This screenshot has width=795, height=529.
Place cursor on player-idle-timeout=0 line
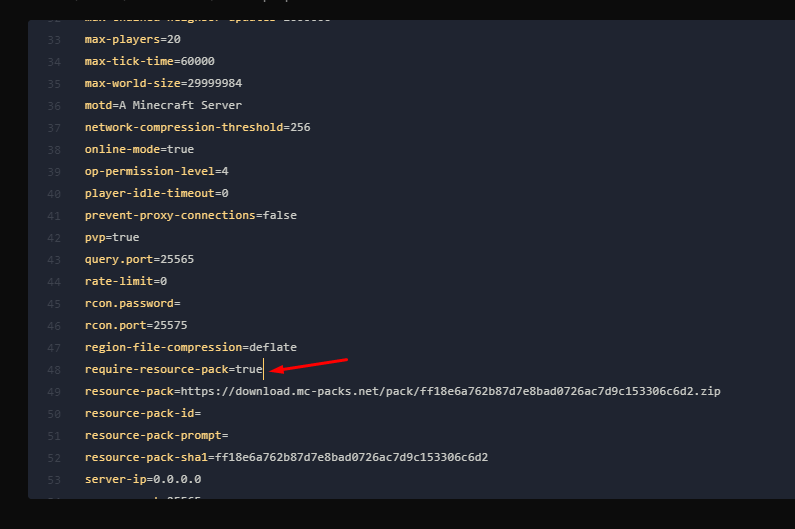(156, 193)
